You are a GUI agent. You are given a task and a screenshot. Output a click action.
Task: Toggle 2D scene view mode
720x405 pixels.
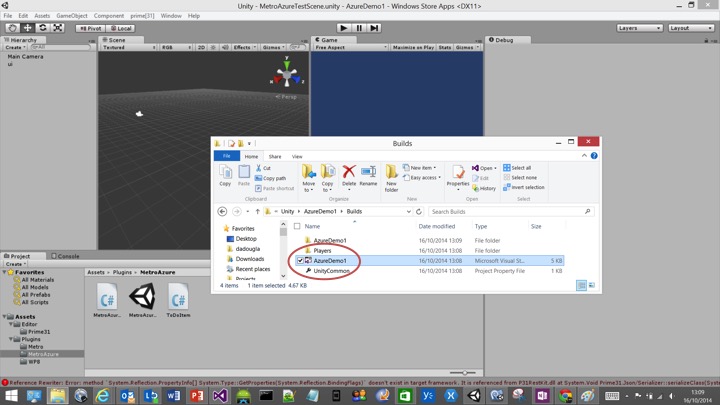(201, 47)
